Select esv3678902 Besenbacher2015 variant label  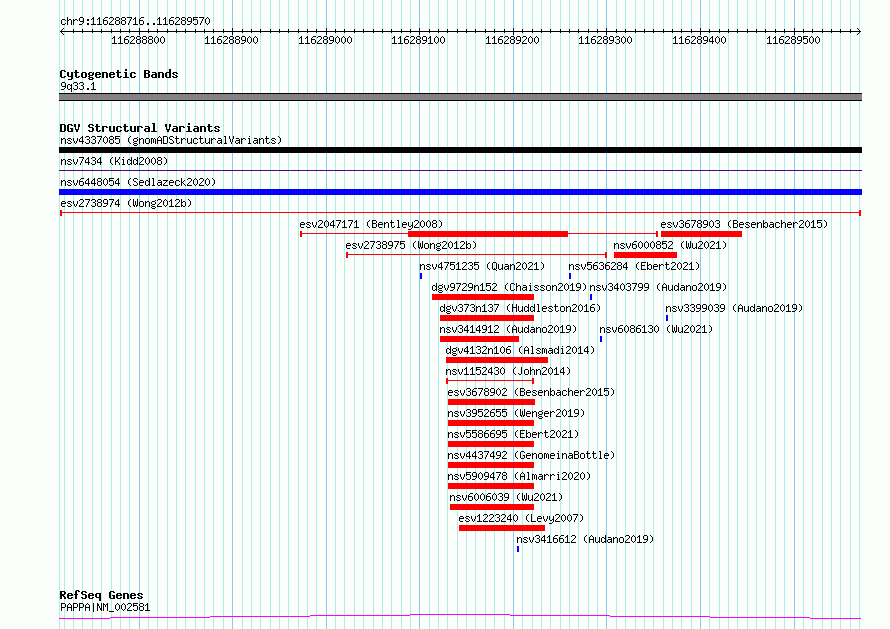click(x=531, y=392)
